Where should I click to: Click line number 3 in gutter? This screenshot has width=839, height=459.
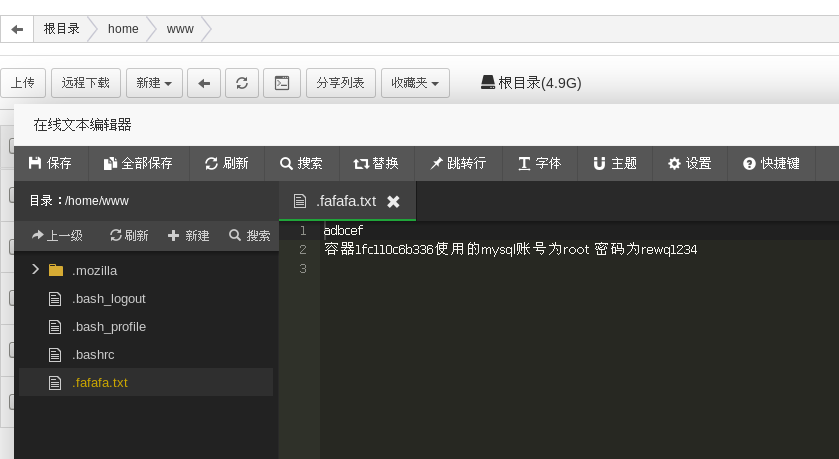(x=303, y=269)
